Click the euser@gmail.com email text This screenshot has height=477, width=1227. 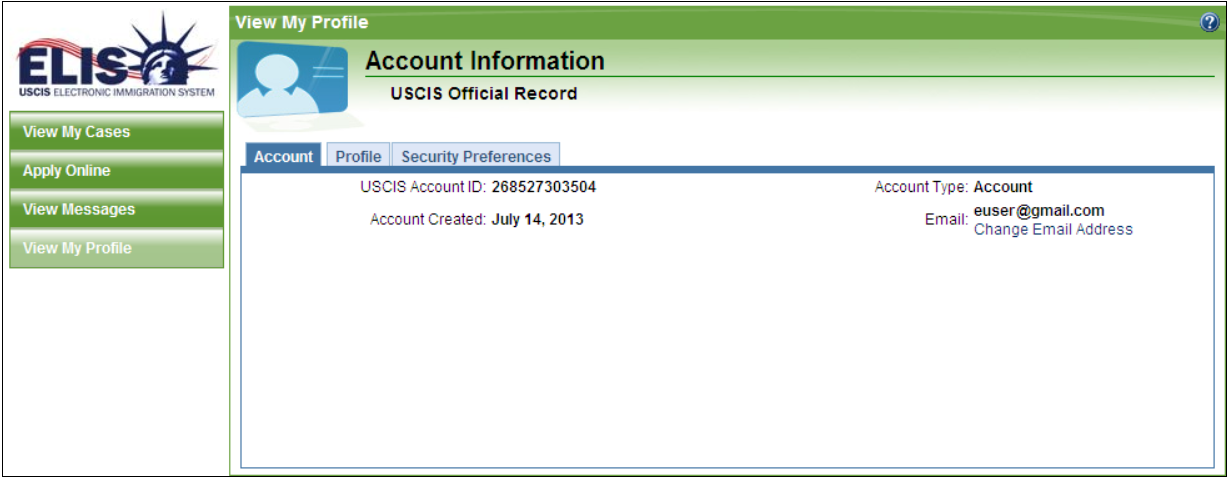[1039, 211]
